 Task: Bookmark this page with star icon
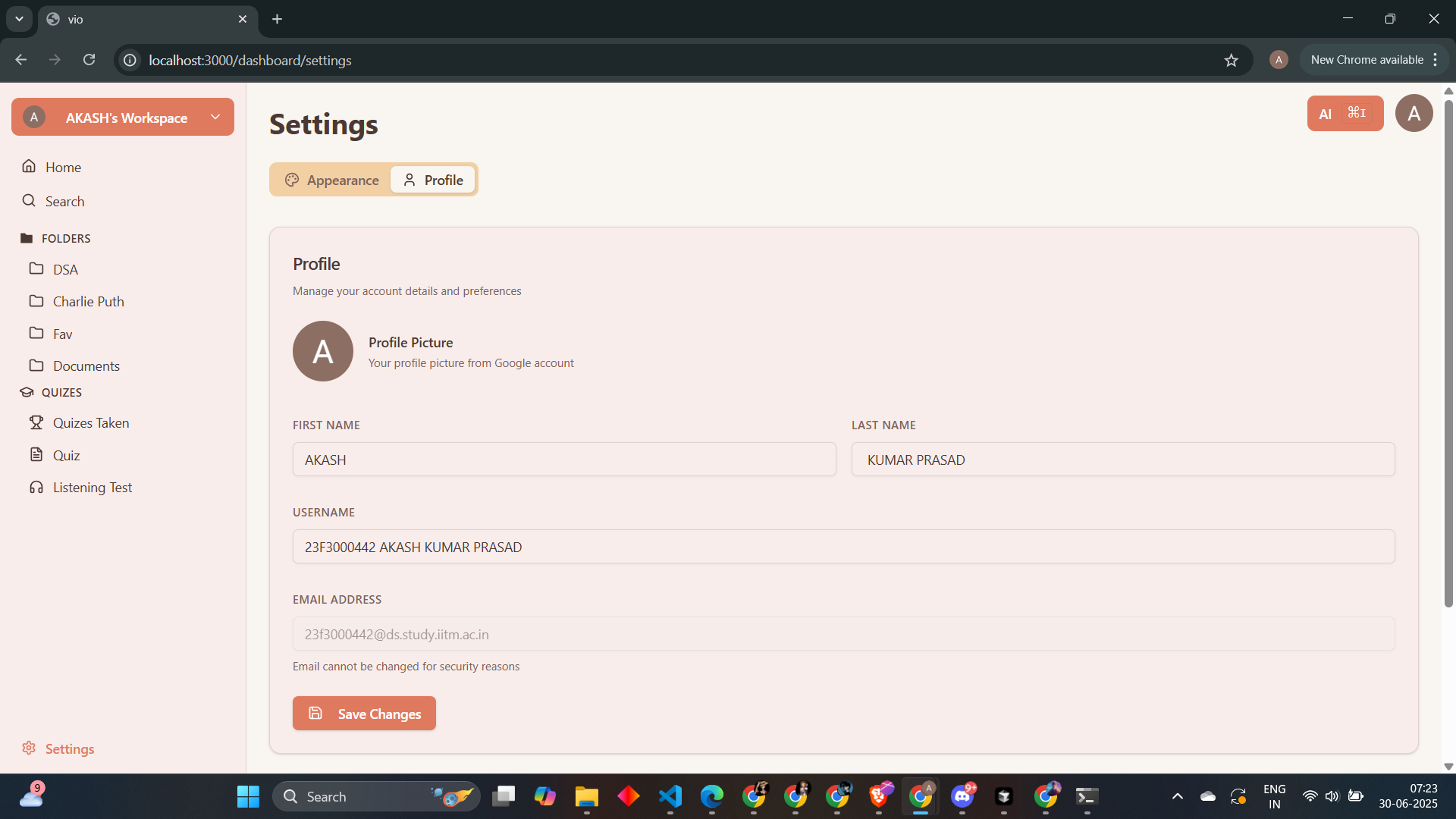1231,60
